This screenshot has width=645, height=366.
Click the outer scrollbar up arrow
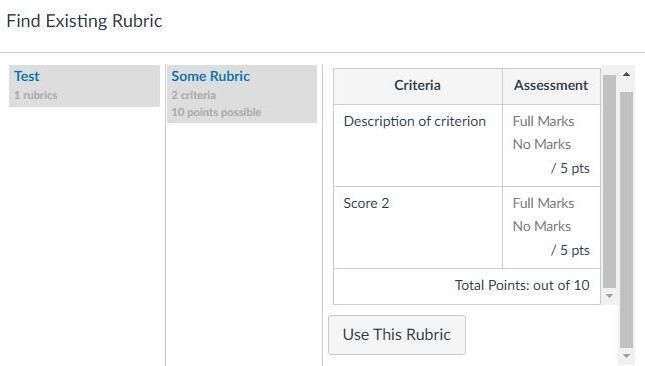pos(626,74)
